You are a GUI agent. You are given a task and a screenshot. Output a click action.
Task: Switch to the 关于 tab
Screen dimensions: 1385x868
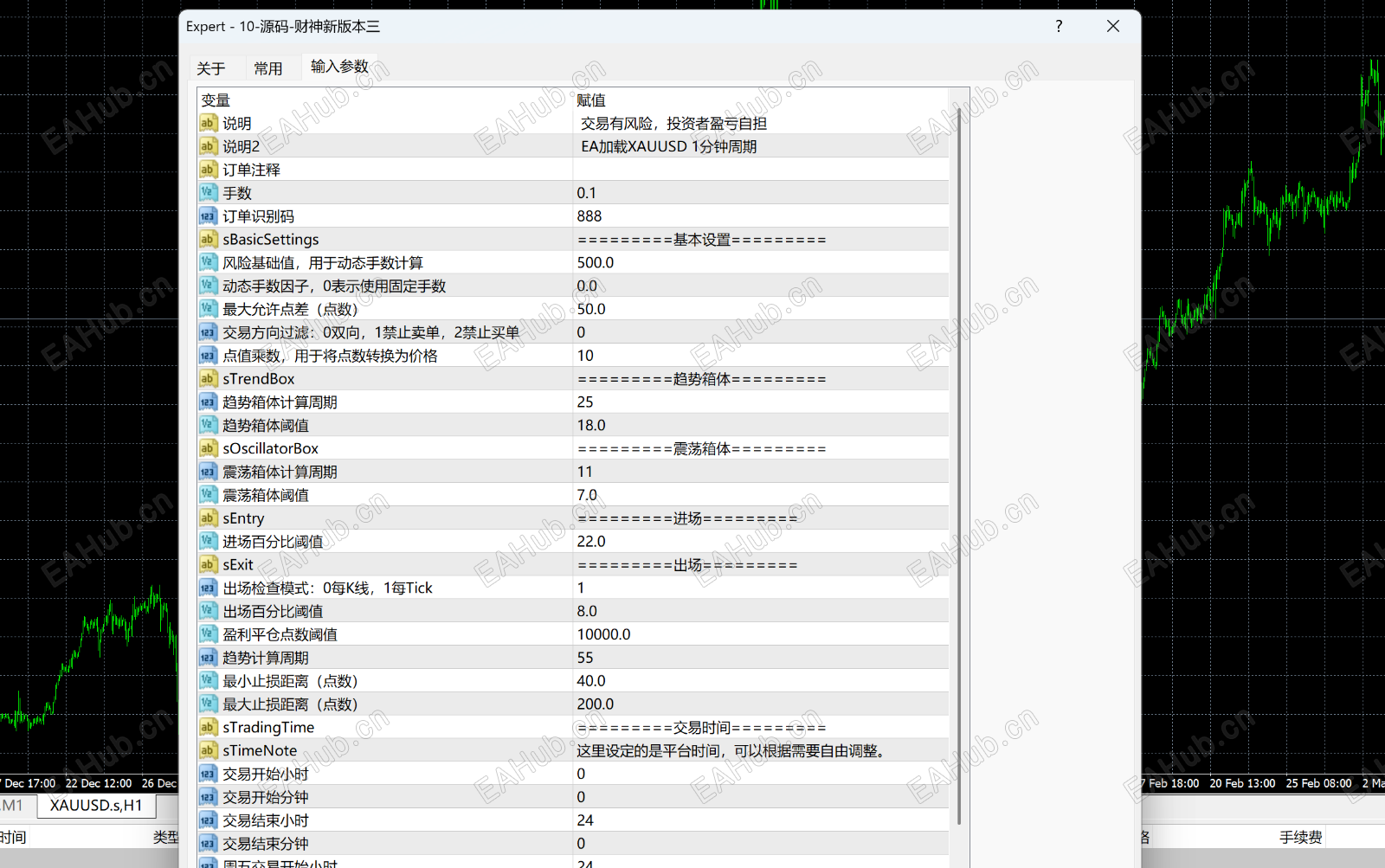pyautogui.click(x=213, y=68)
